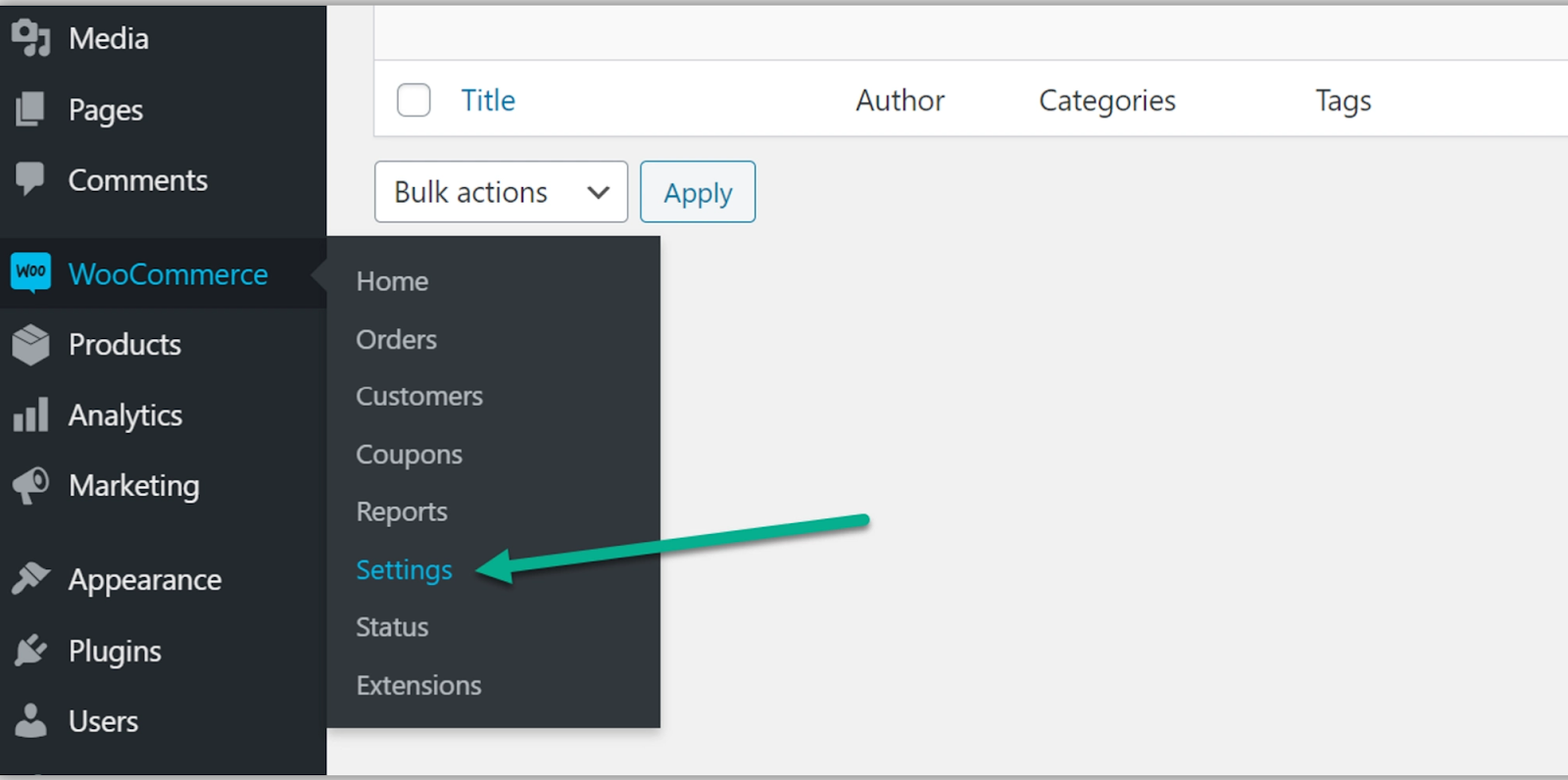Click the Media icon in sidebar
1568x780 pixels.
coord(30,38)
